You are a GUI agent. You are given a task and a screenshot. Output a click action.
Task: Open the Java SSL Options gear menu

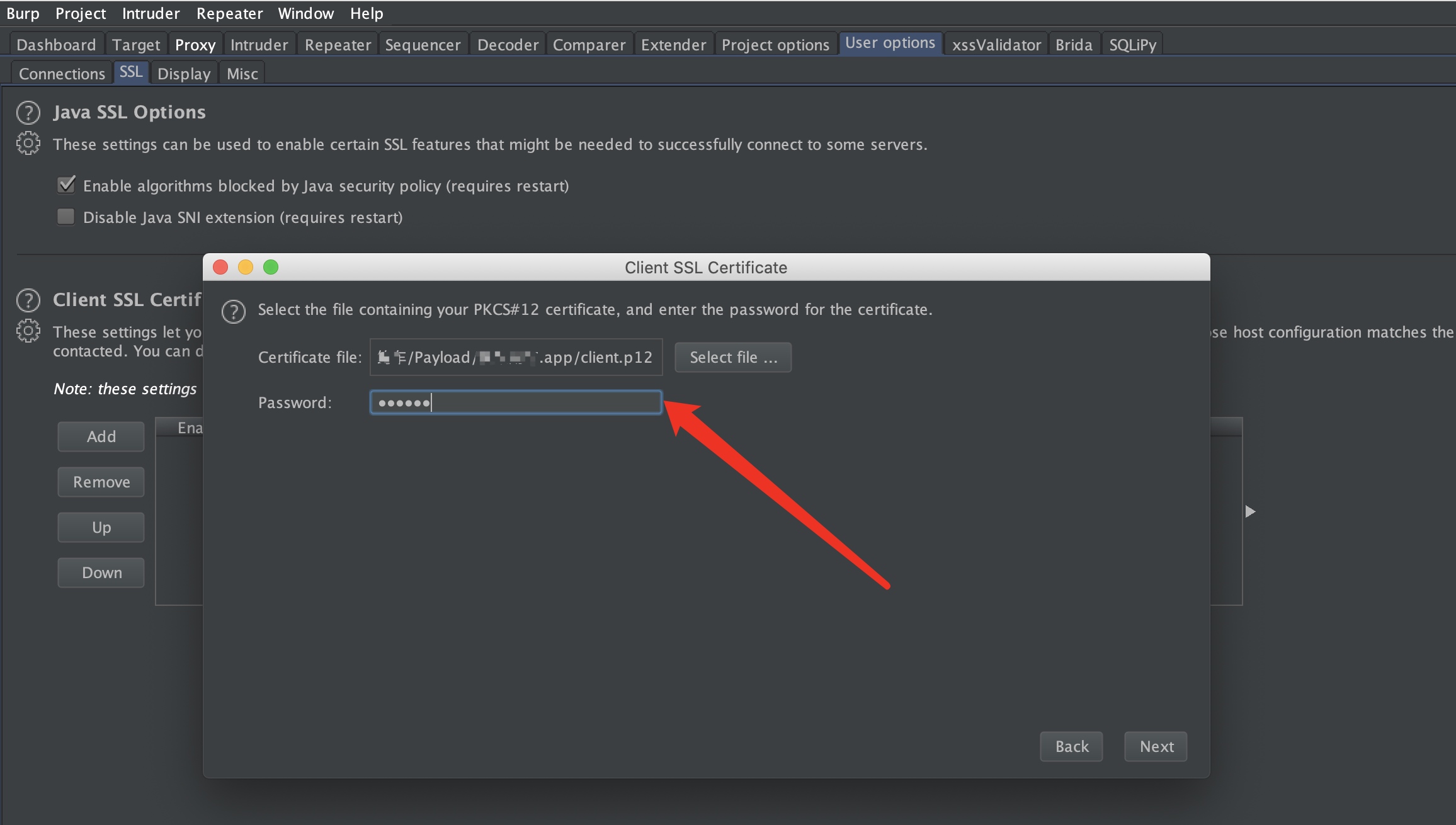tap(28, 144)
